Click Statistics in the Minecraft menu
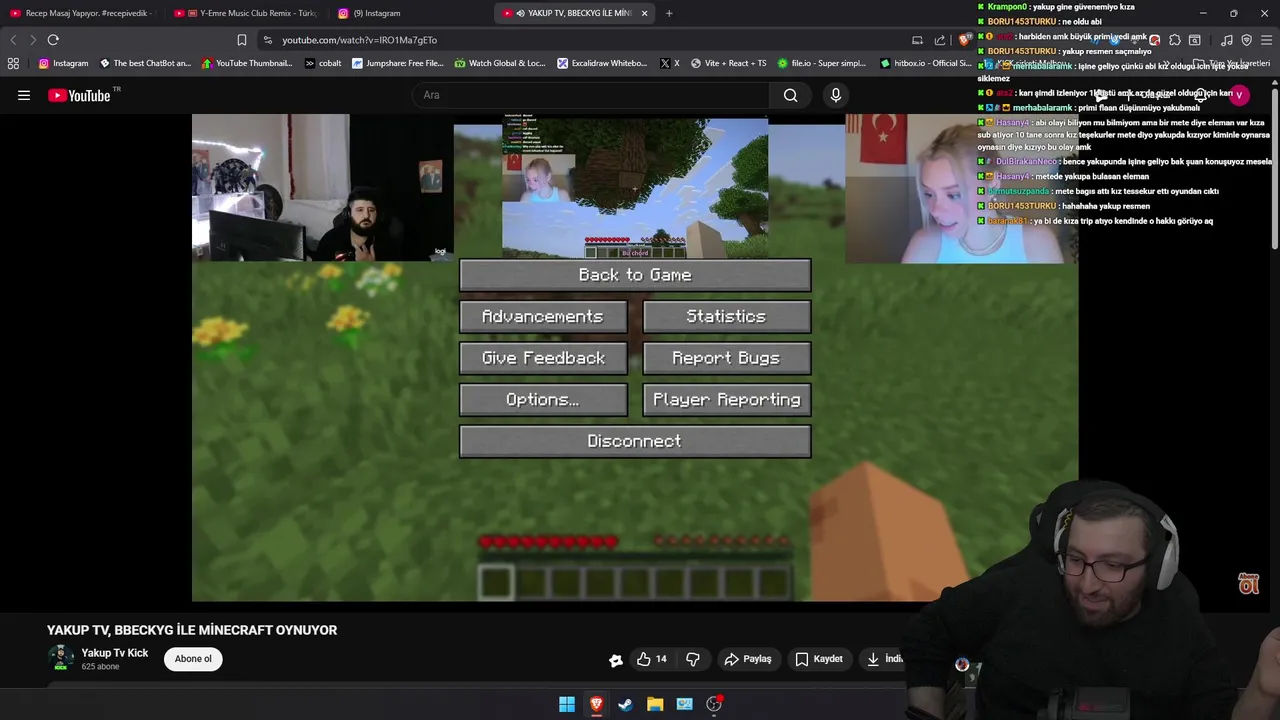The height and width of the screenshot is (720, 1280). coord(726,316)
